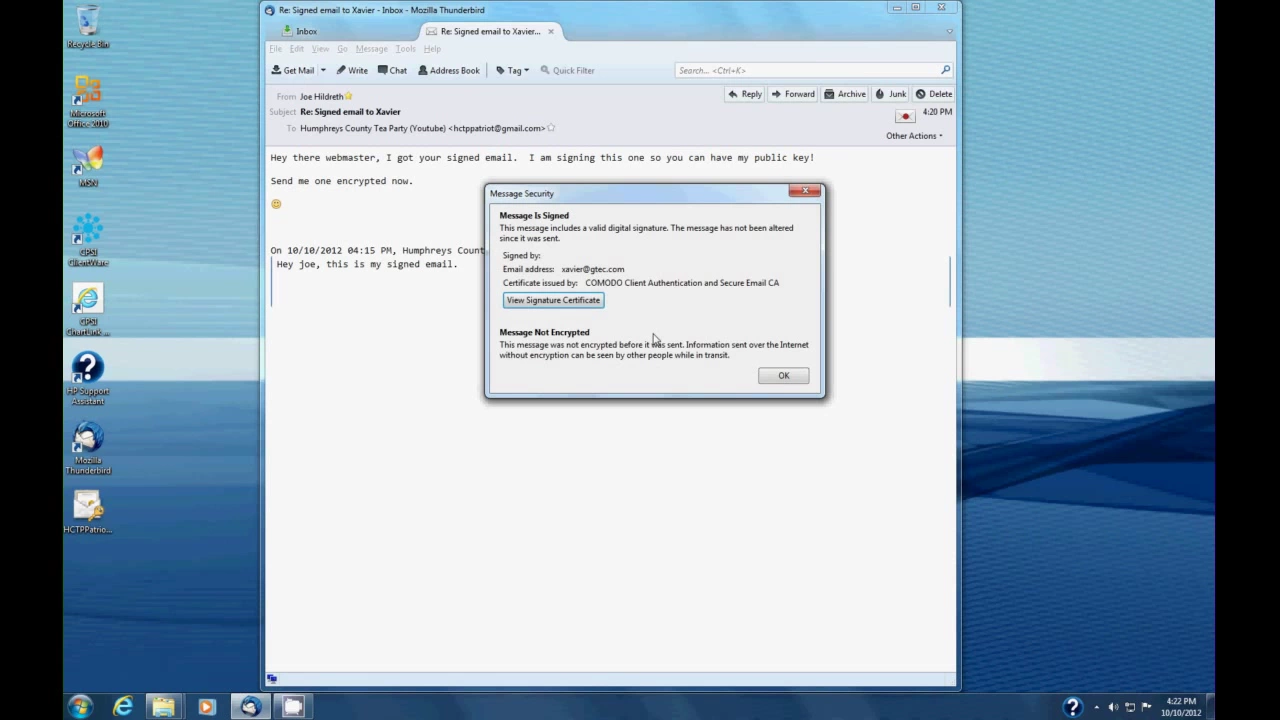Screen dimensions: 1280x720
Task: Click the signed-message envelope seal icon
Action: tap(905, 116)
